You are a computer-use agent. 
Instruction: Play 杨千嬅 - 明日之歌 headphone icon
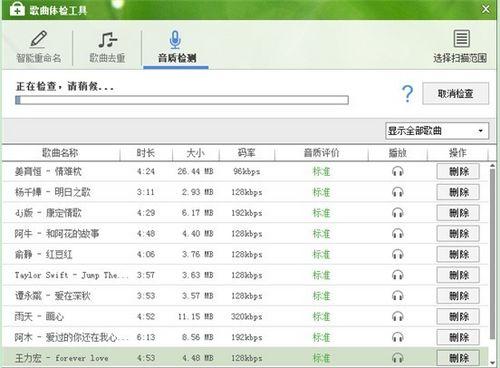397,192
